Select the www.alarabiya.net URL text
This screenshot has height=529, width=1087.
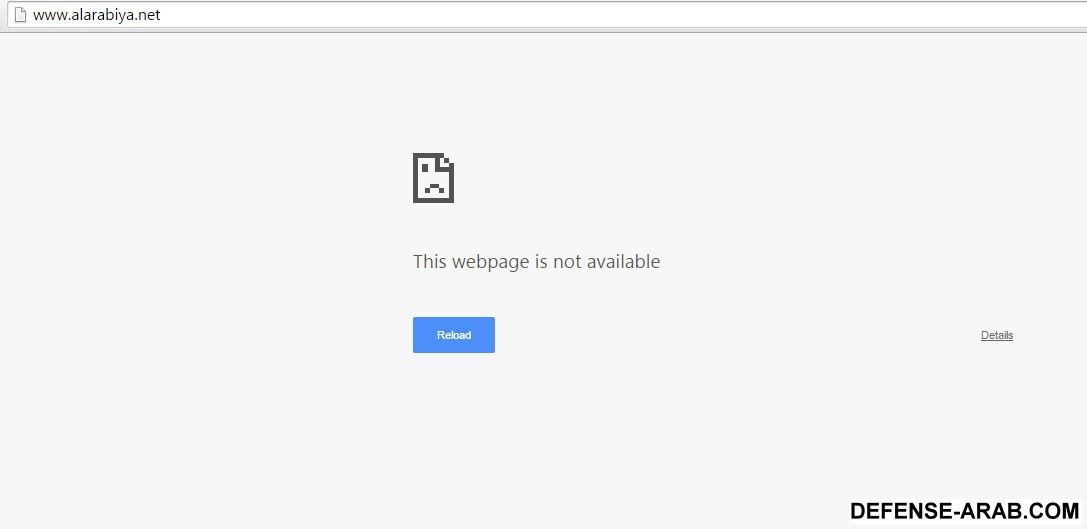(x=96, y=15)
